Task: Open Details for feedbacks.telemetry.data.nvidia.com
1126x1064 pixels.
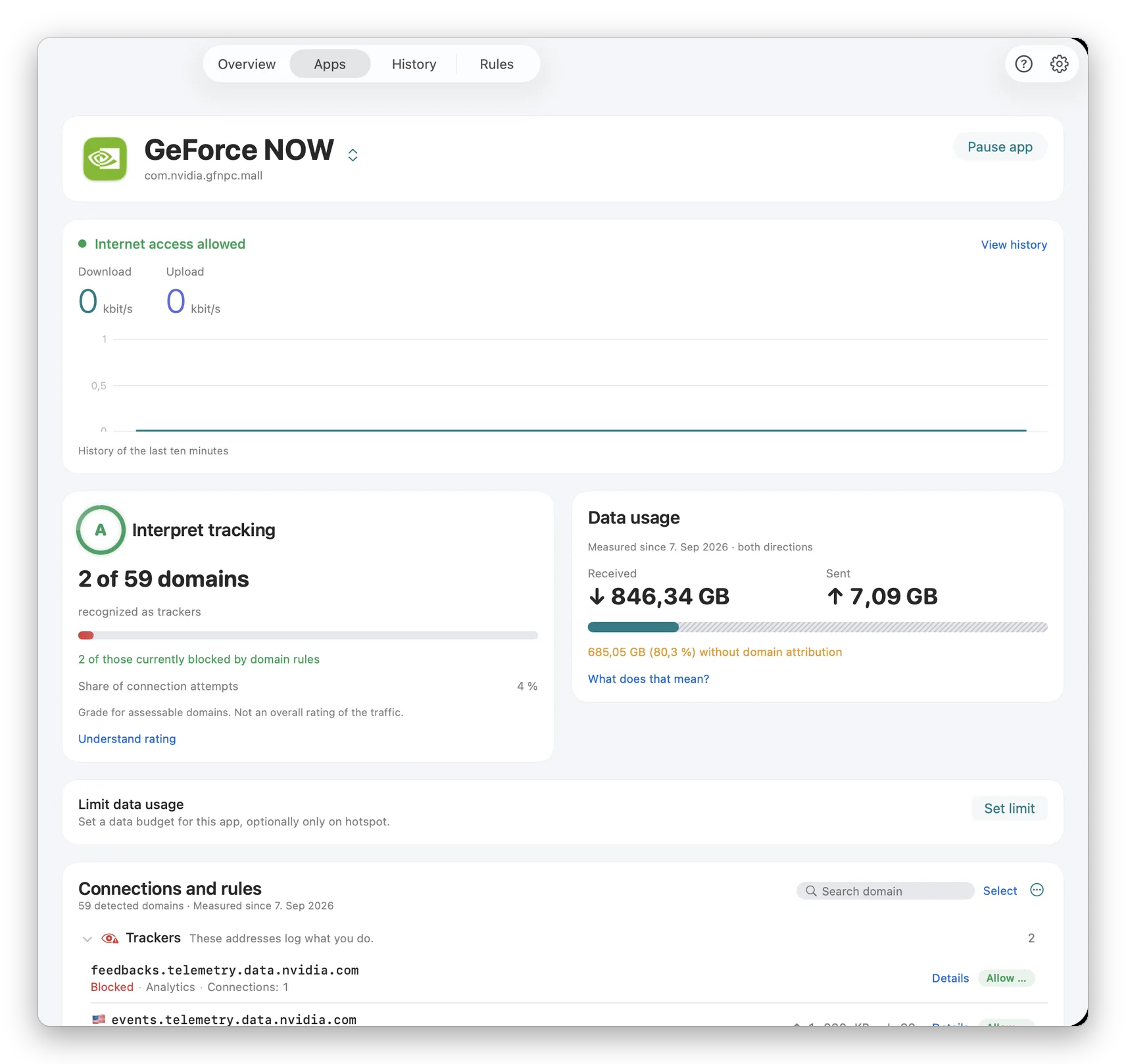Action: coord(950,978)
